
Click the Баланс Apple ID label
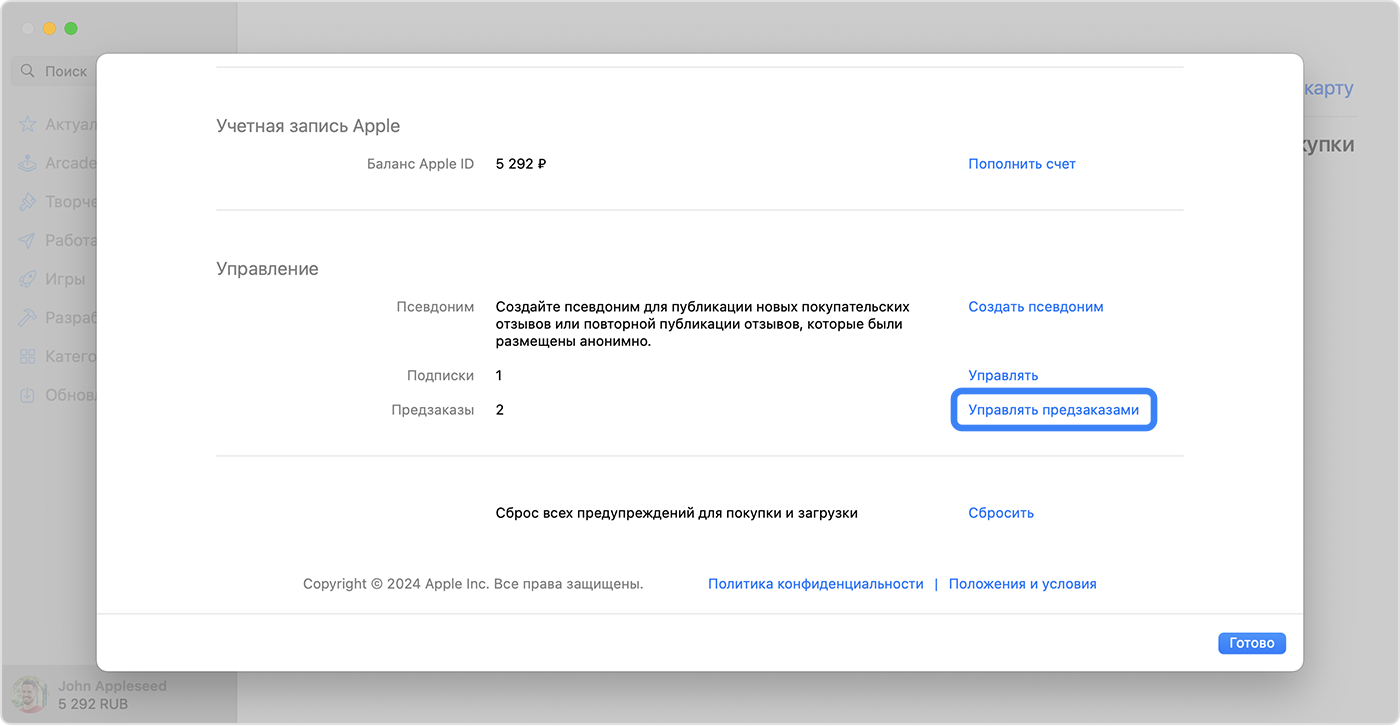(420, 164)
